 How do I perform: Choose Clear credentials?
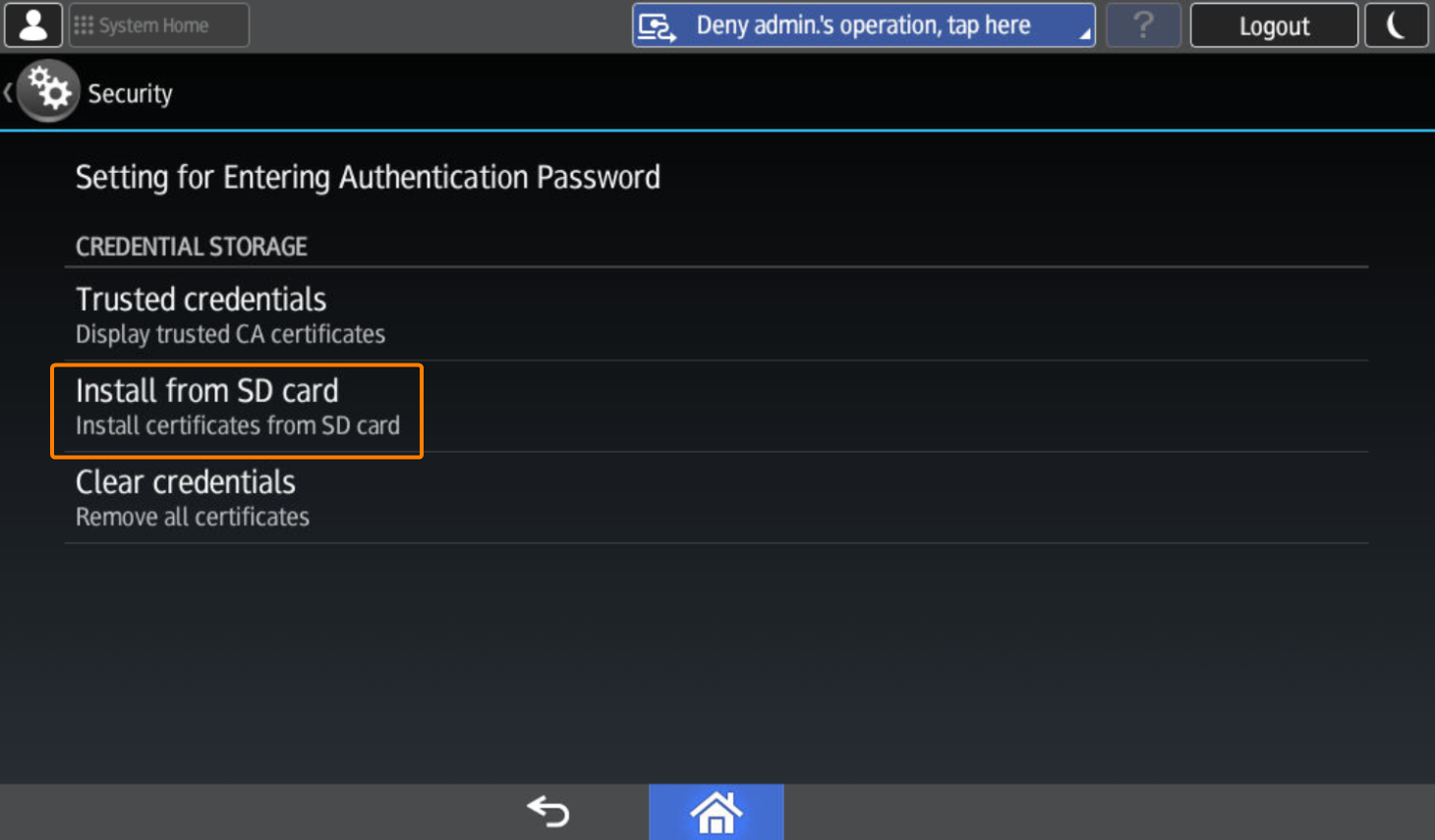point(186,482)
